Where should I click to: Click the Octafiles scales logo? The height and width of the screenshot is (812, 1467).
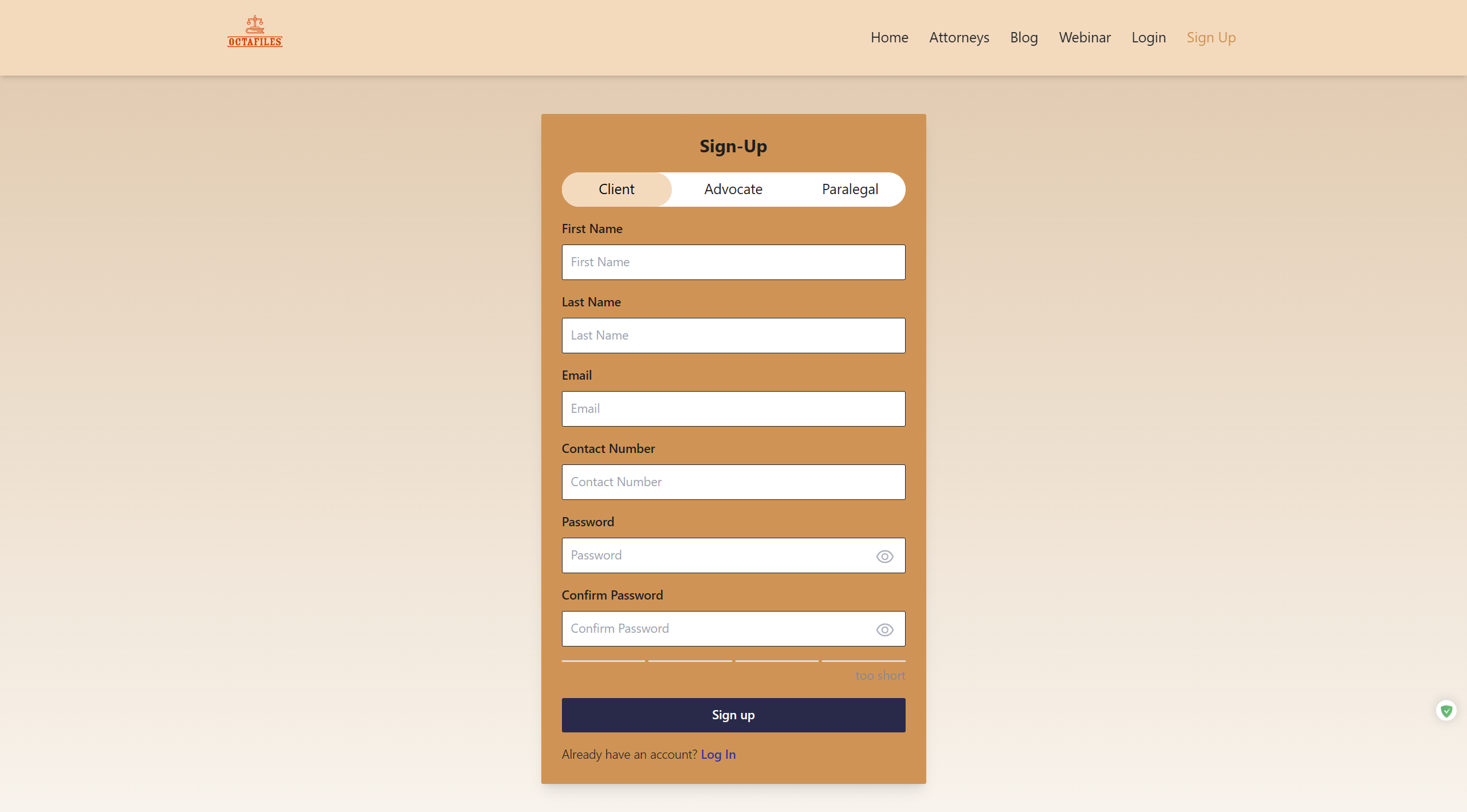[255, 31]
